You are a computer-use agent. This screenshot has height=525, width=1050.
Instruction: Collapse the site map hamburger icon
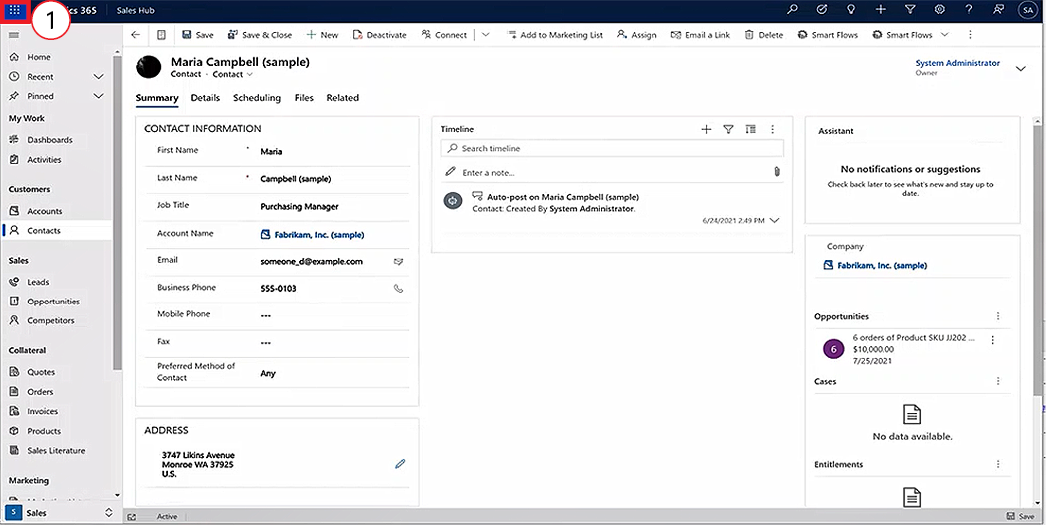[14, 35]
